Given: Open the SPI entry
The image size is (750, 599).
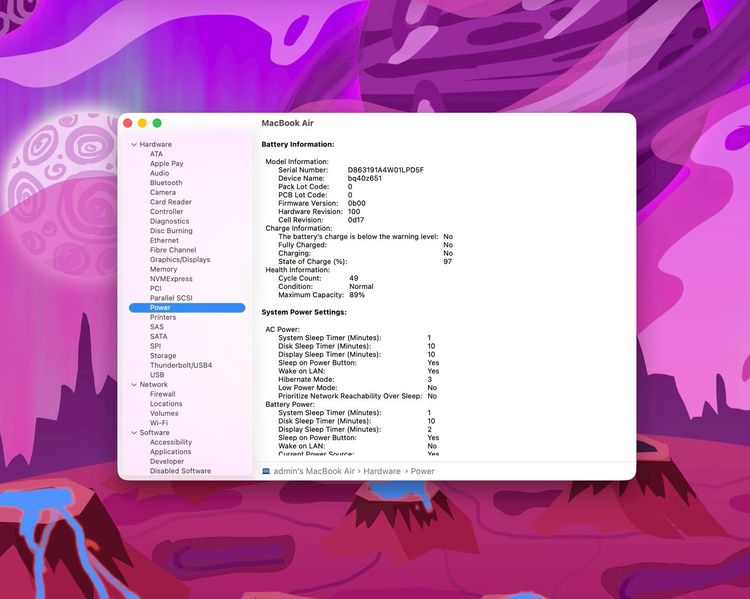Looking at the screenshot, I should (x=155, y=346).
